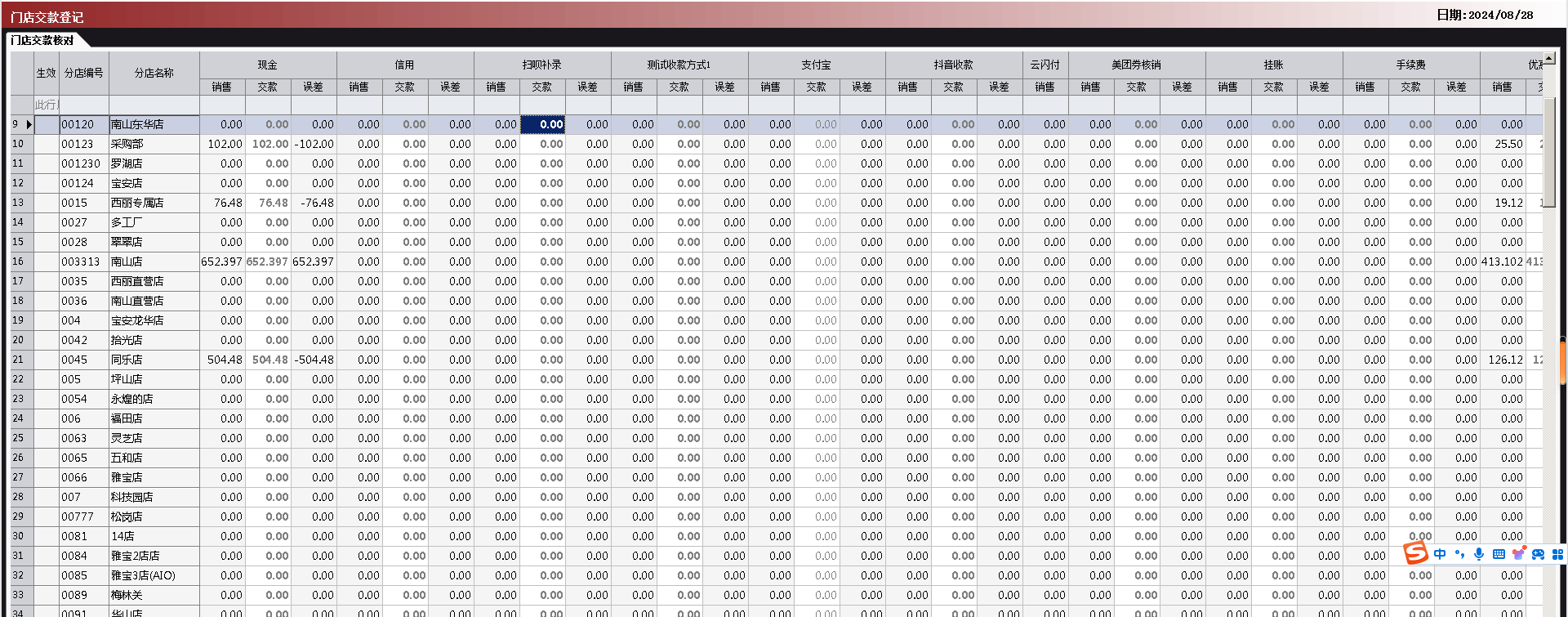Click the 测试收款方式1 group header
The image size is (1568, 617).
click(x=679, y=65)
